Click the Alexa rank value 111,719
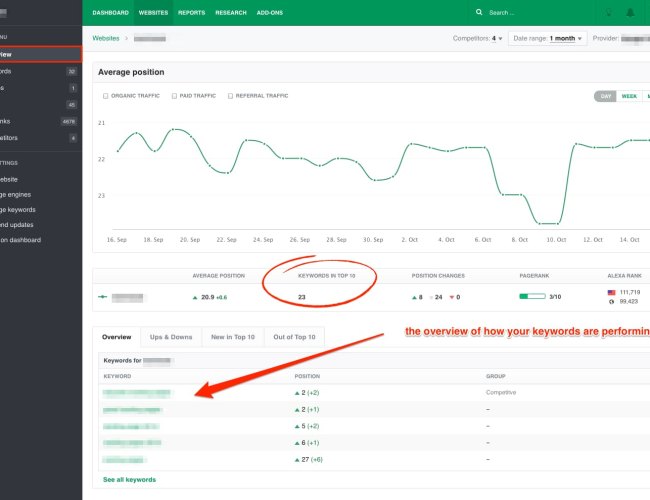Screen dimensions: 650x500 tap(630, 292)
